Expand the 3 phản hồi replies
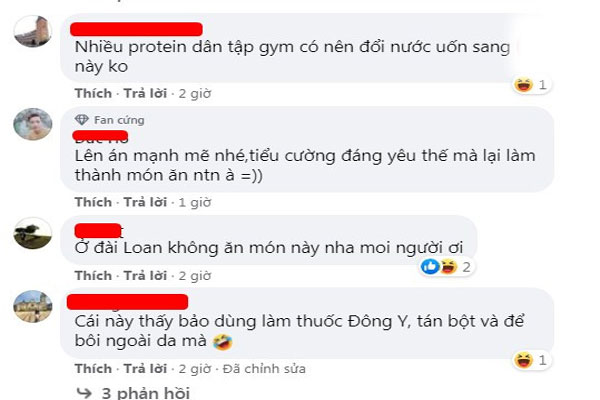600x400 pixels. [x=146, y=393]
